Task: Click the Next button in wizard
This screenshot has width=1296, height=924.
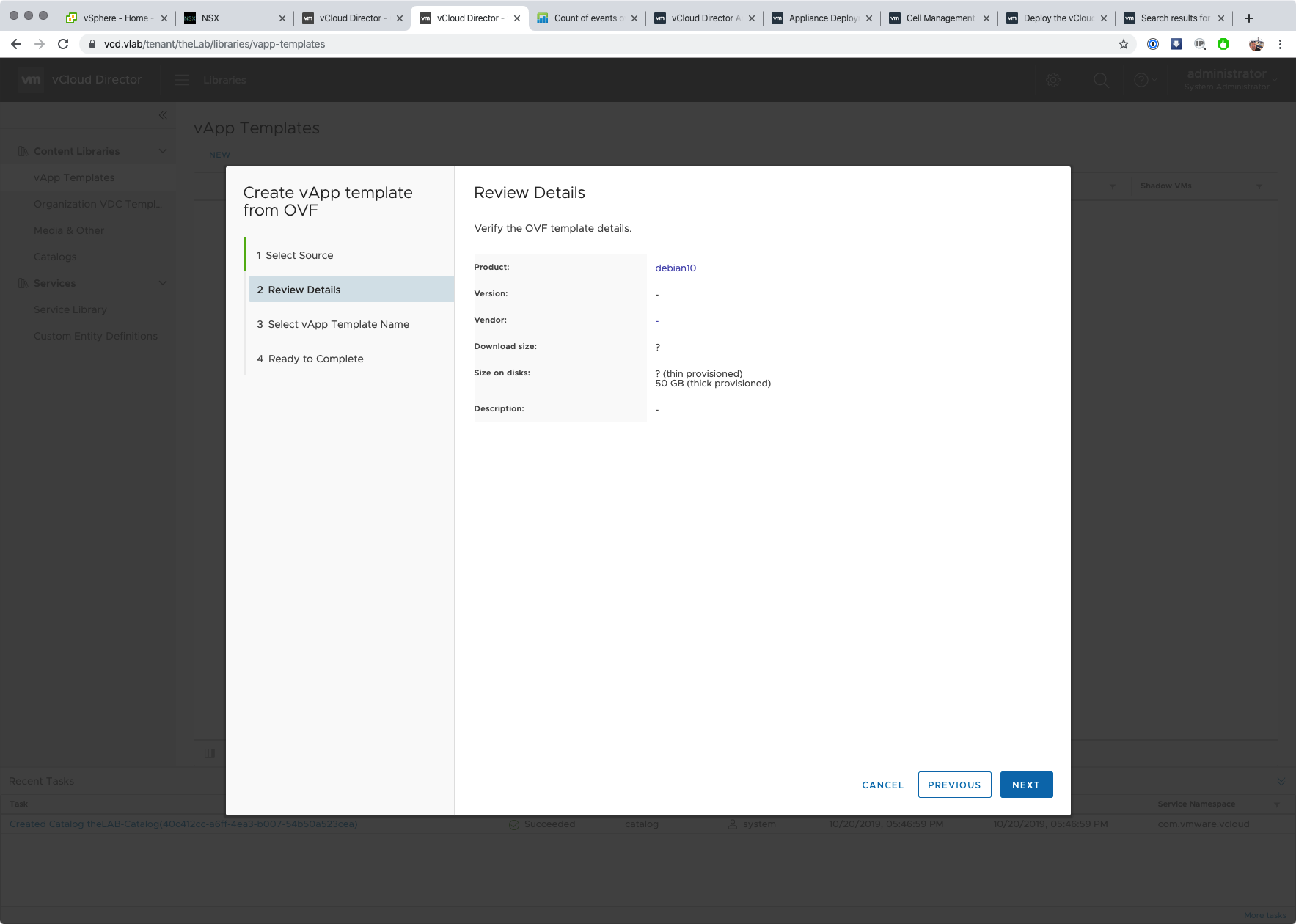Action: point(1026,785)
